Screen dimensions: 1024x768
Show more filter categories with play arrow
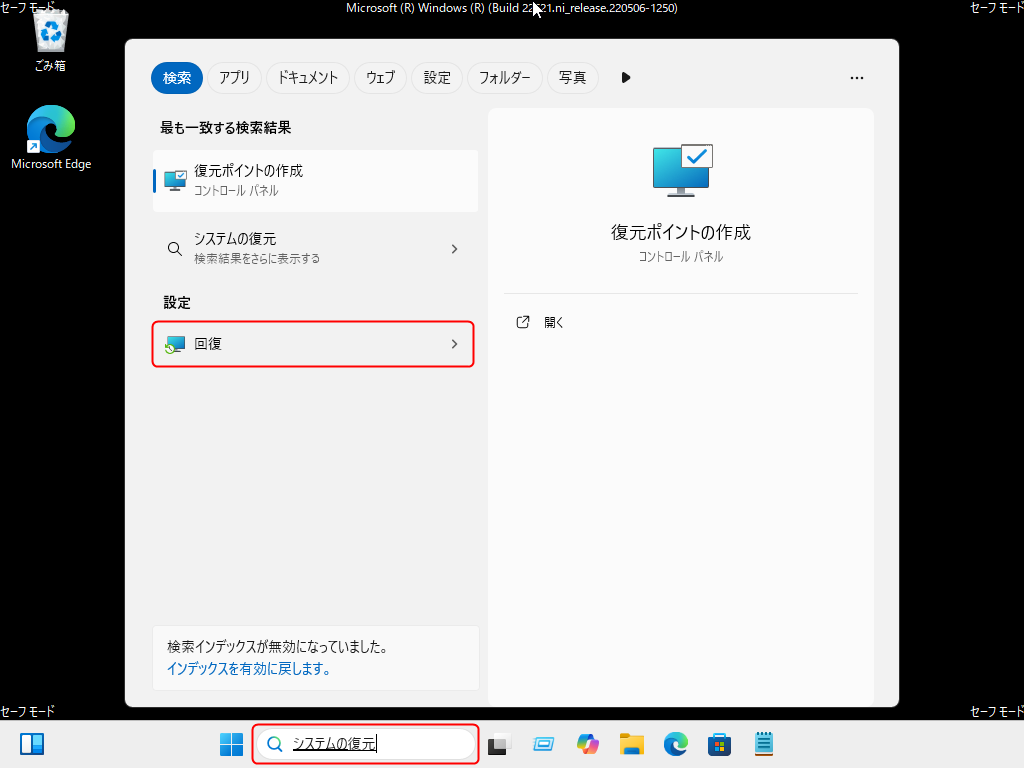(x=626, y=77)
